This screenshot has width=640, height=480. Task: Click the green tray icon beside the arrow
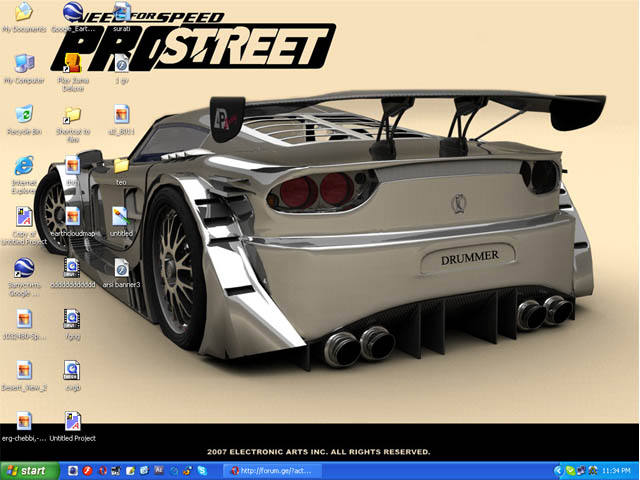570,471
